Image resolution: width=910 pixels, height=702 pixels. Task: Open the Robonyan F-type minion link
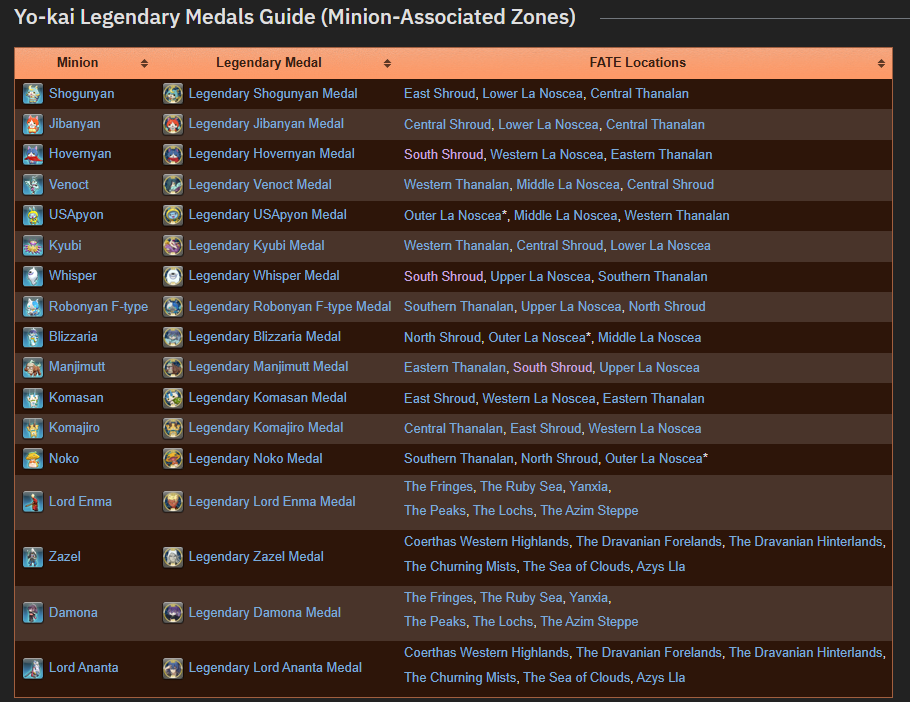point(98,306)
